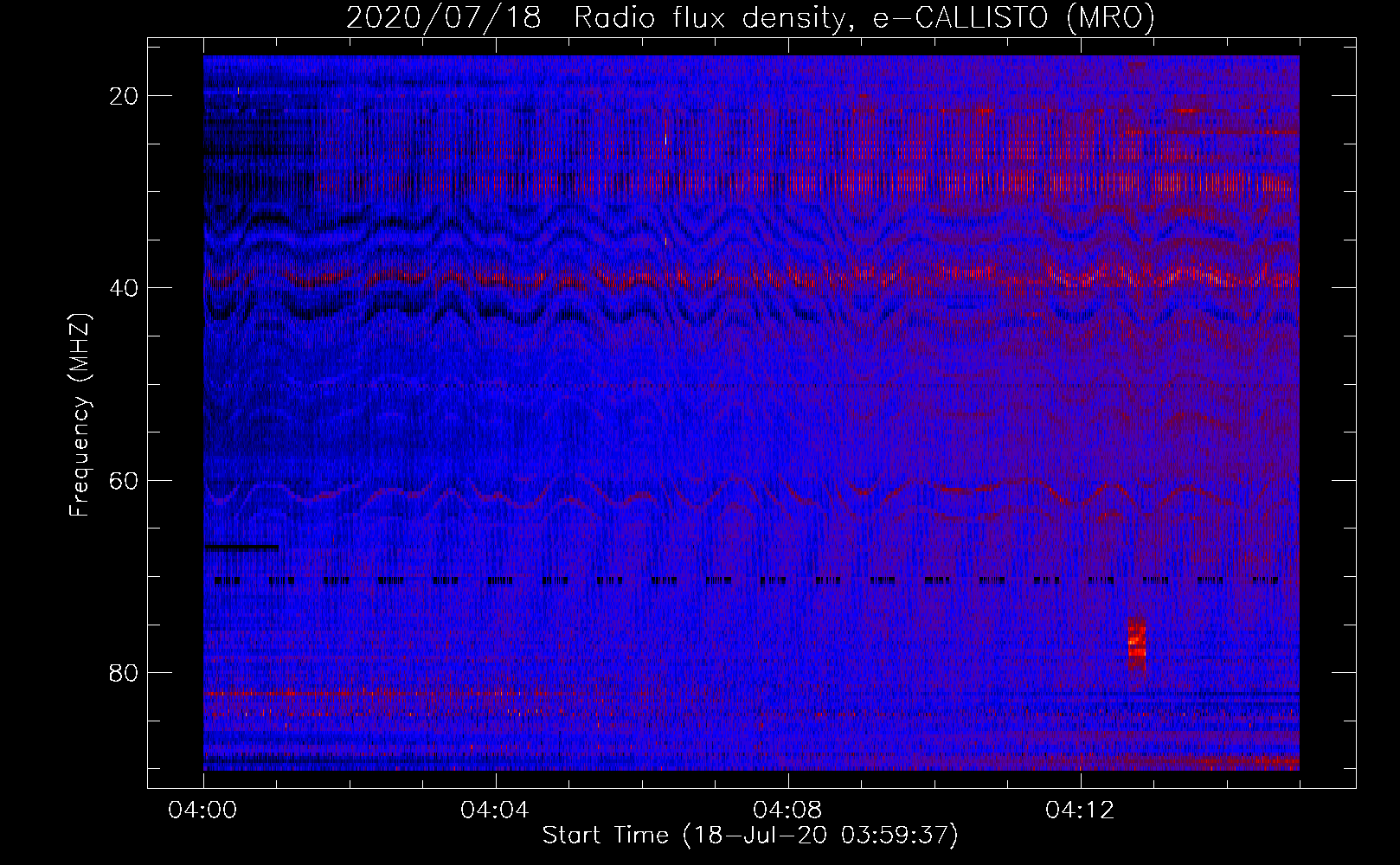Click the bright red burst near 78 MHz
This screenshot has width=1400, height=865.
(x=1136, y=644)
